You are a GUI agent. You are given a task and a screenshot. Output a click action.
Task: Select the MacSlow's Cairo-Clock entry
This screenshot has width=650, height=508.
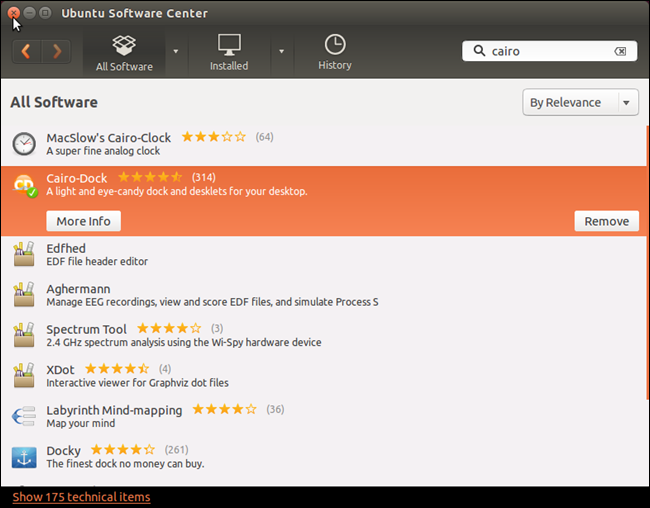[323, 144]
